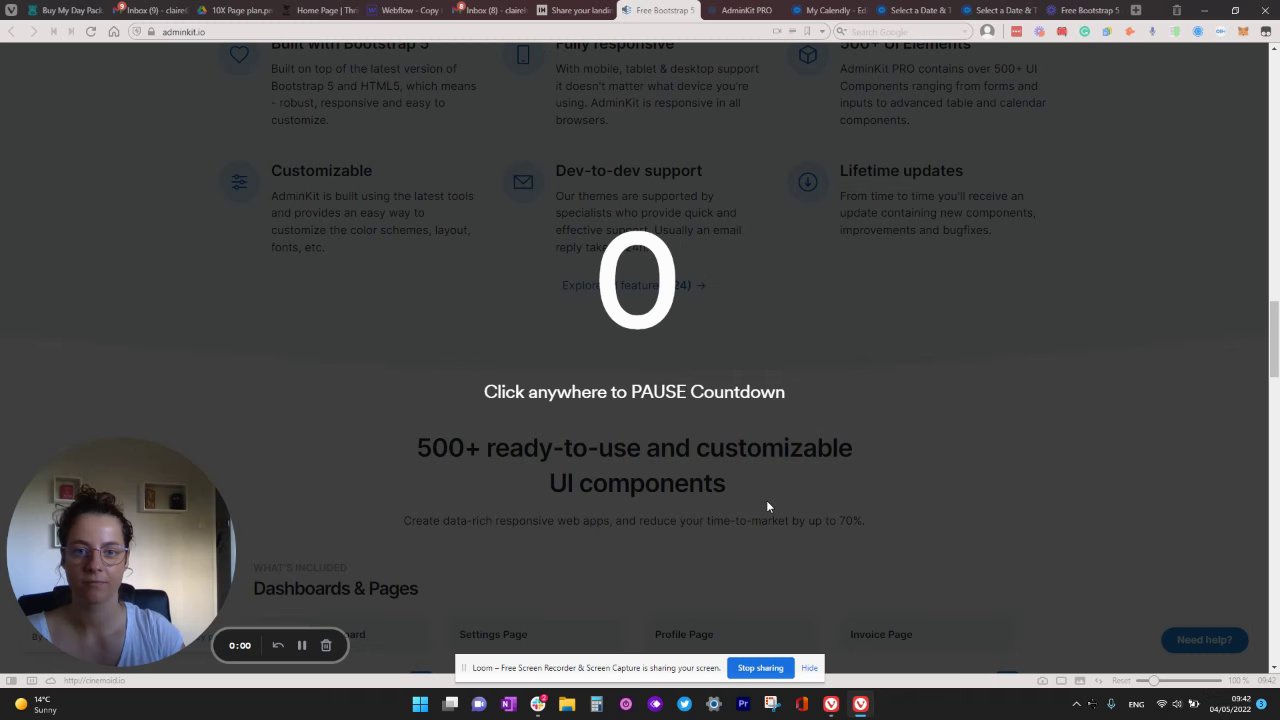Click the page vertical scrollbar thumb
This screenshot has height=720, width=1280.
pyautogui.click(x=1273, y=338)
